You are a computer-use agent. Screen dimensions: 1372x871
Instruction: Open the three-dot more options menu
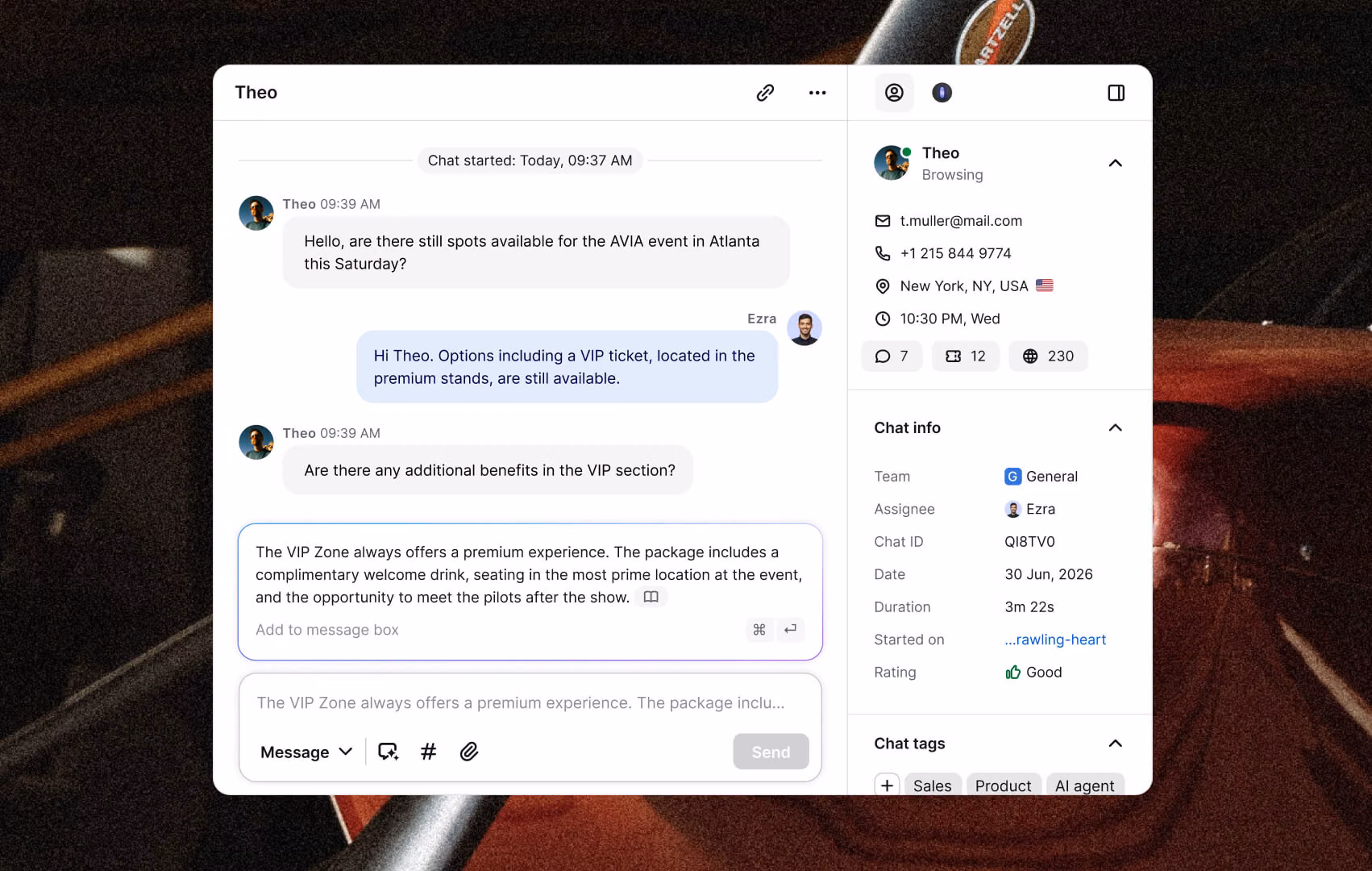click(x=817, y=93)
